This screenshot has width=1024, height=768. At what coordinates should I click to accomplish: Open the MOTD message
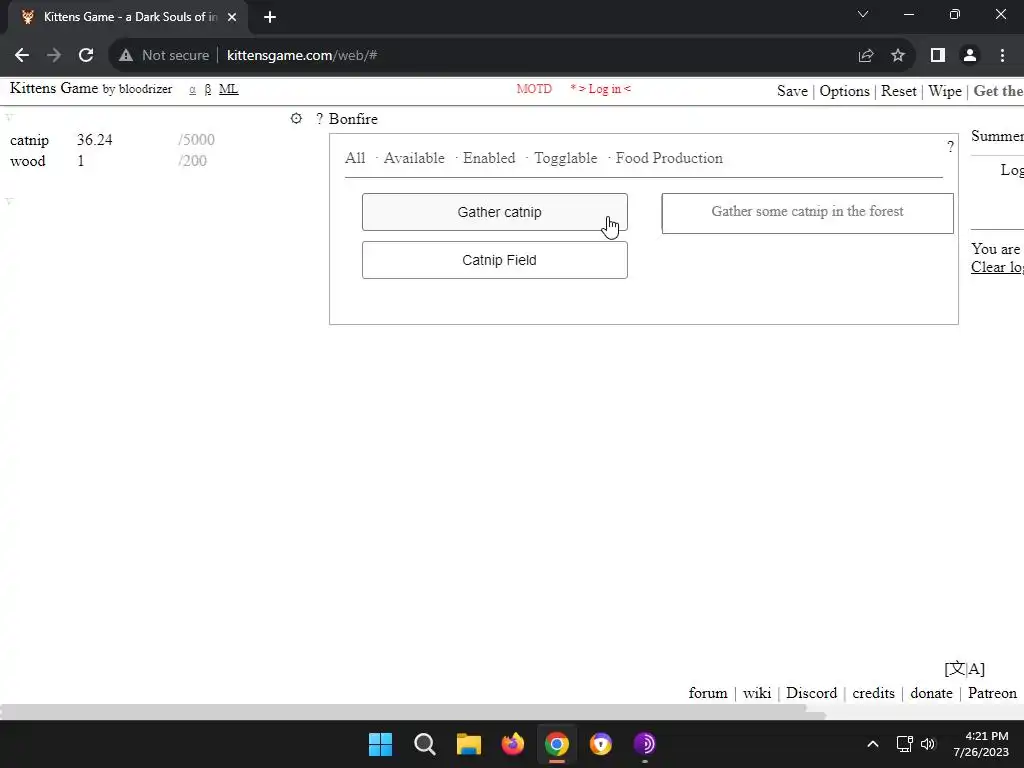[534, 89]
